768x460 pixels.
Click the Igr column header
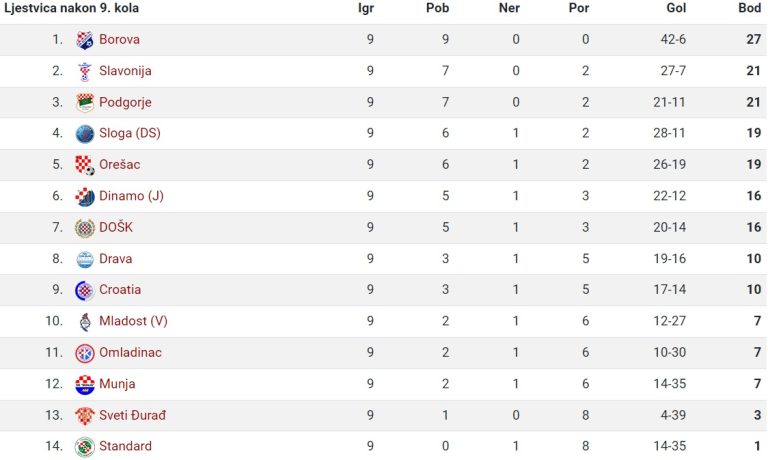point(366,8)
